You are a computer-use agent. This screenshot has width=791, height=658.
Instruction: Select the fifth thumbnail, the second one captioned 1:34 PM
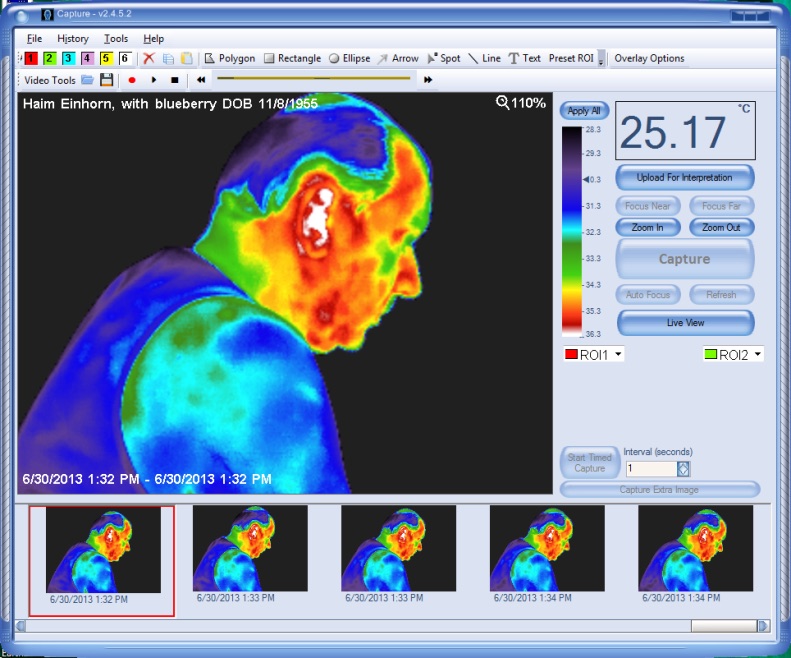click(x=696, y=549)
